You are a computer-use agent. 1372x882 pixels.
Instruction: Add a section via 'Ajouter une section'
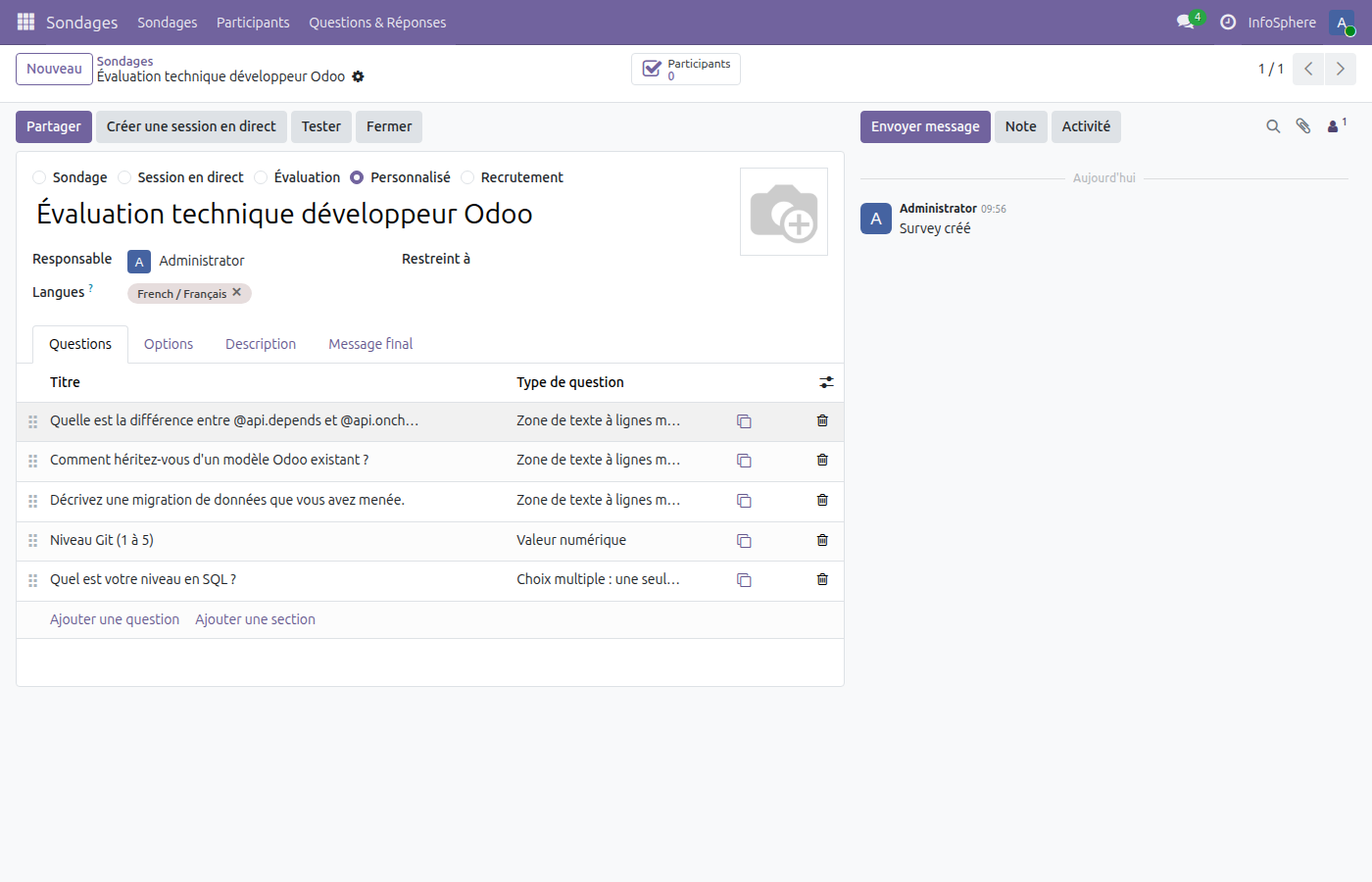[x=255, y=618]
